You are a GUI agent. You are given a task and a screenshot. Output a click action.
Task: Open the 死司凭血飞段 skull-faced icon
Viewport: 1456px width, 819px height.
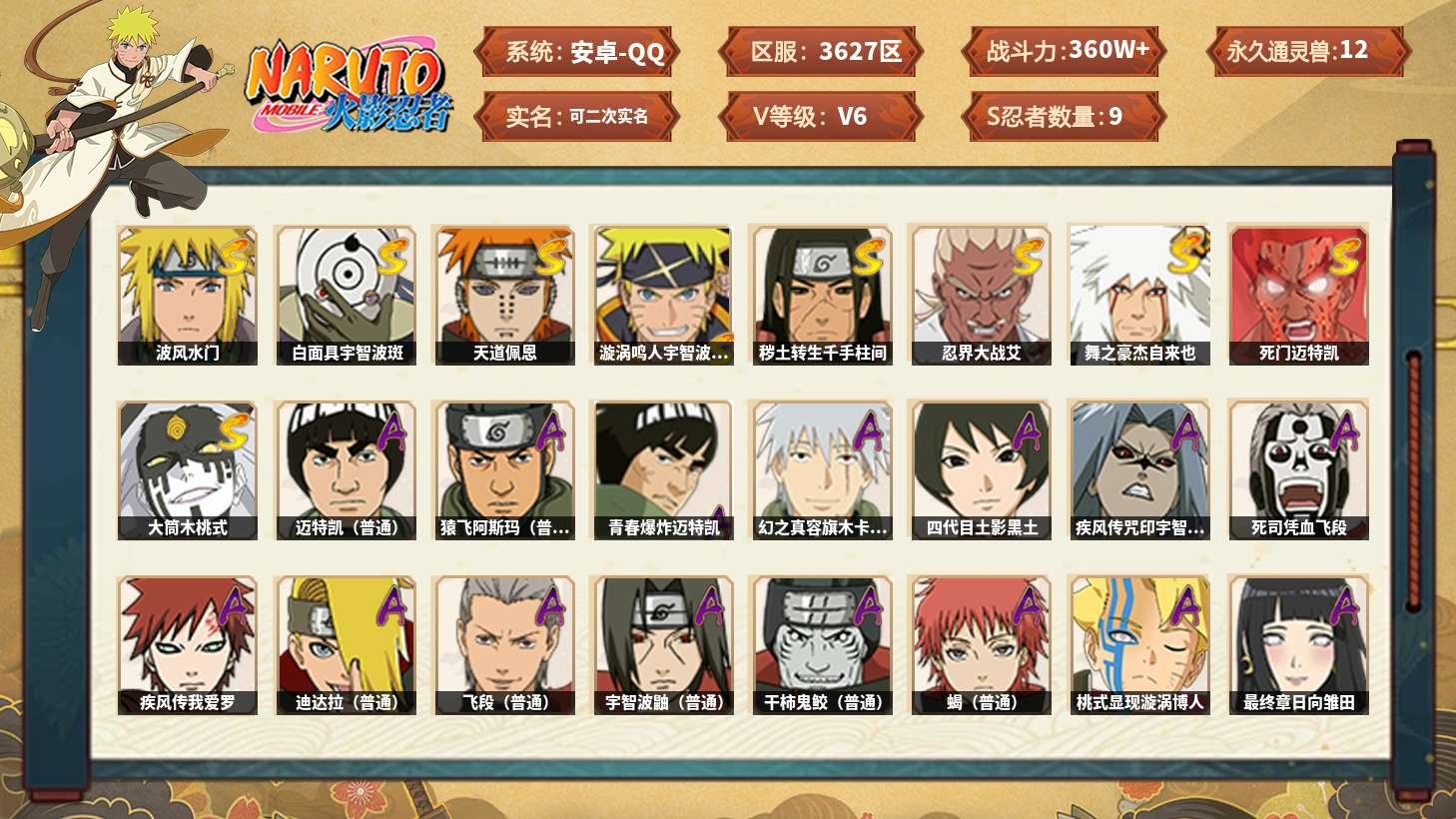1298,470
